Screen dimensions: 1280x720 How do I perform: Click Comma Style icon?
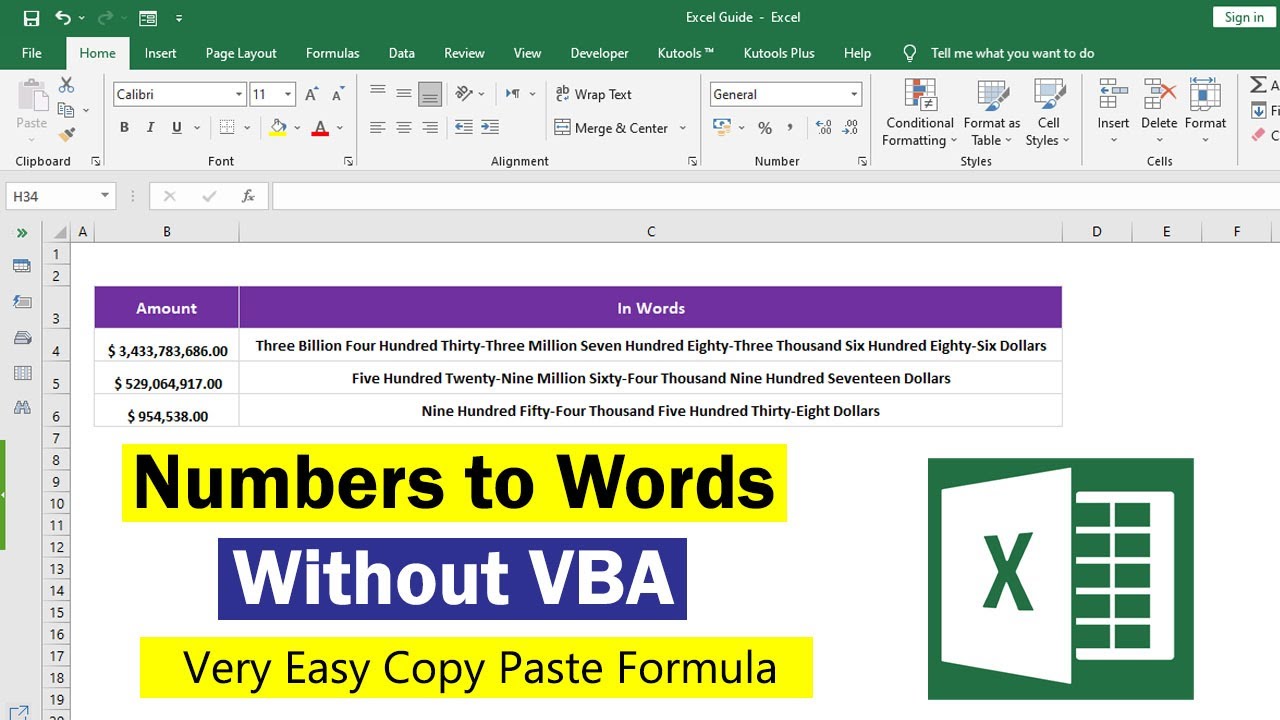(x=791, y=127)
